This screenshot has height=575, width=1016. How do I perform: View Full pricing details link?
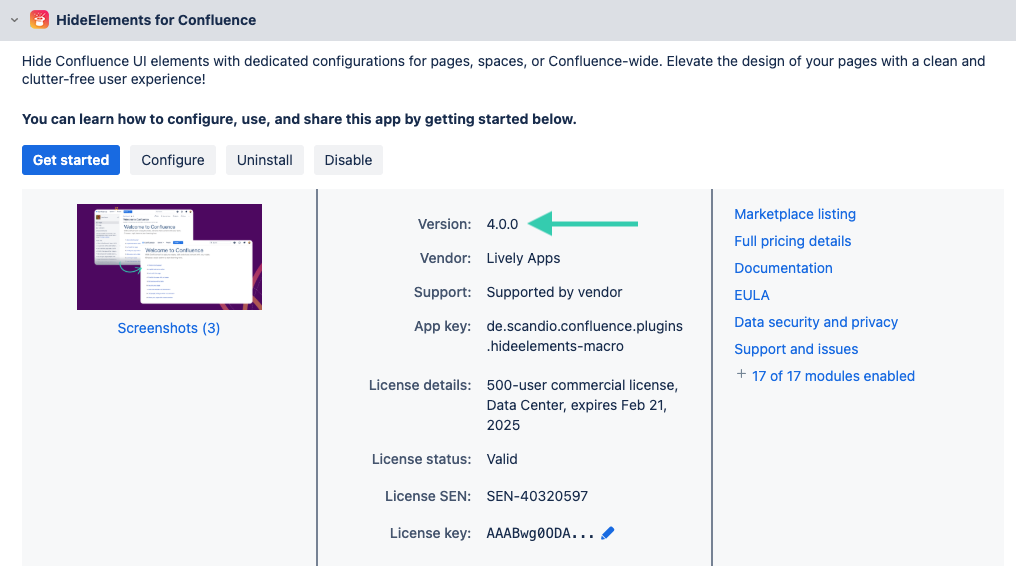[x=792, y=241]
